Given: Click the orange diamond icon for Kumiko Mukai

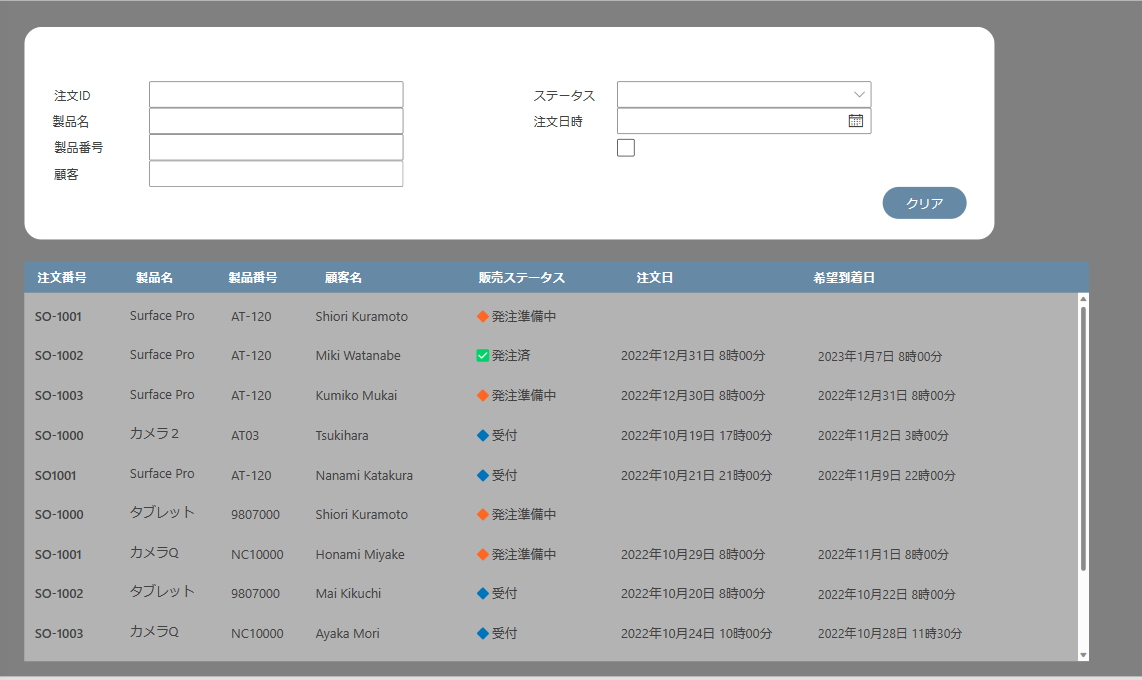Looking at the screenshot, I should tap(482, 395).
